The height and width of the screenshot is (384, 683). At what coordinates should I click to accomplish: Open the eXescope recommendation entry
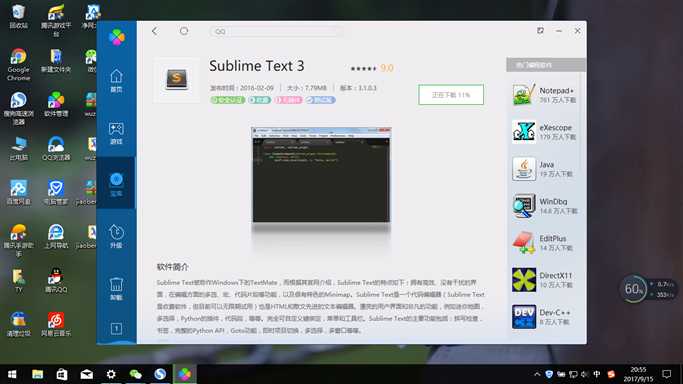point(544,131)
